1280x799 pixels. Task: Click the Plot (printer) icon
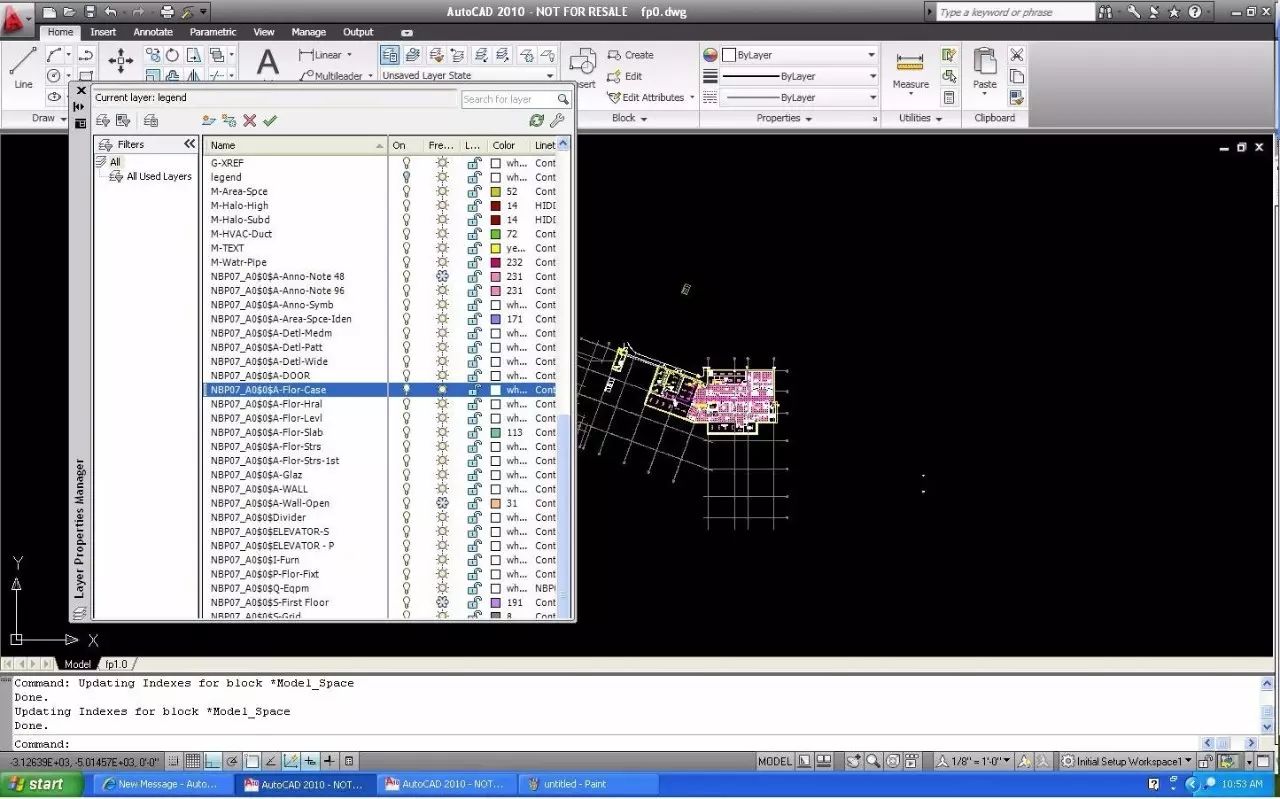click(167, 12)
